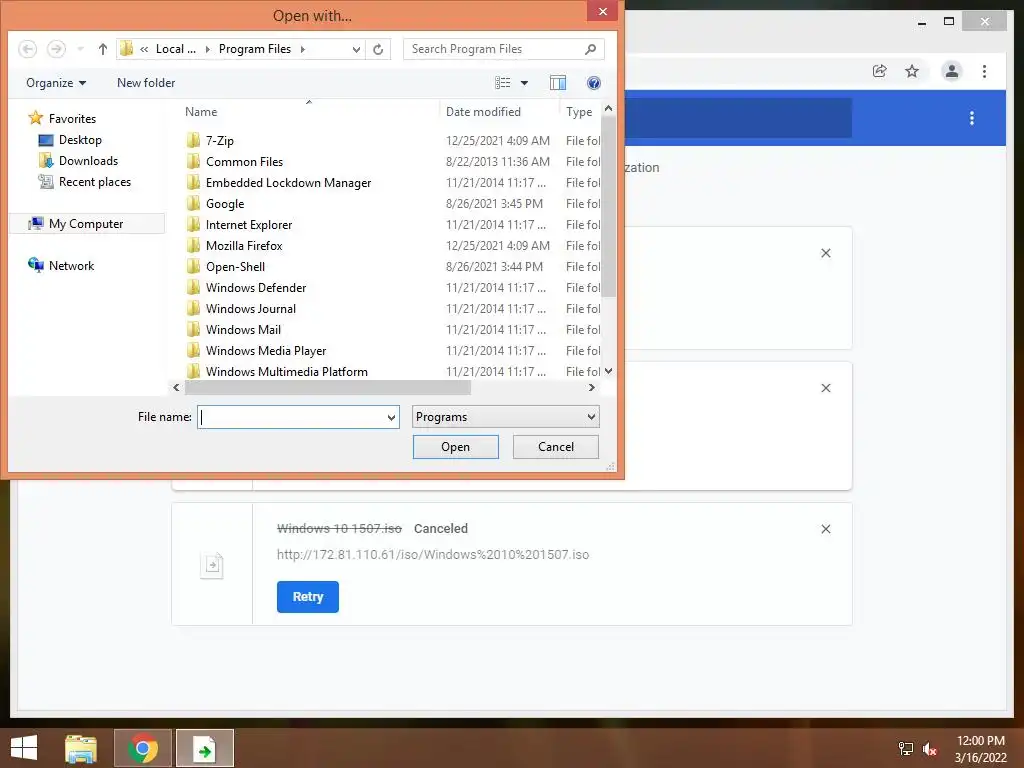Image resolution: width=1024 pixels, height=768 pixels.
Task: Create a New folder
Action: point(146,83)
